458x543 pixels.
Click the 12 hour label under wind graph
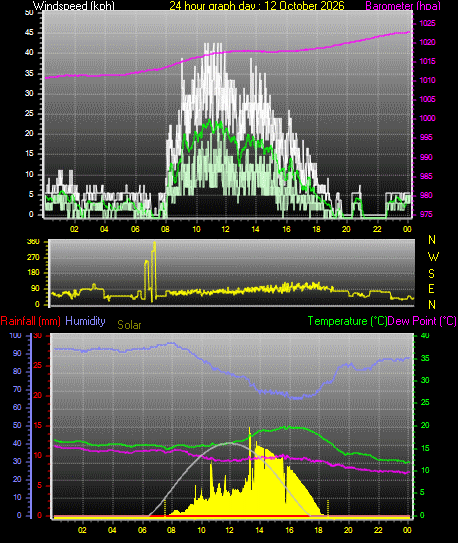coord(226,229)
